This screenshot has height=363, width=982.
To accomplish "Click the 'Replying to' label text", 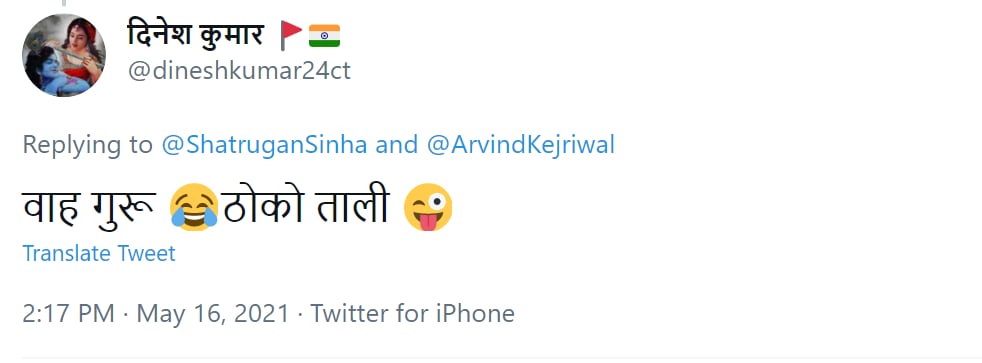I will click(87, 146).
